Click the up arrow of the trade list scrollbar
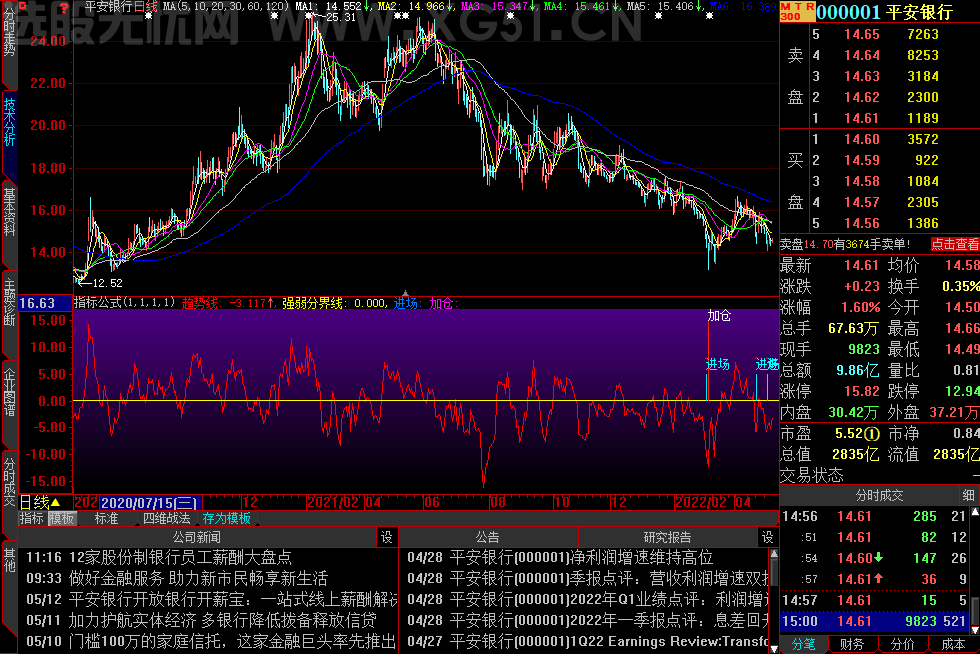This screenshot has height=654, width=980. point(974,513)
